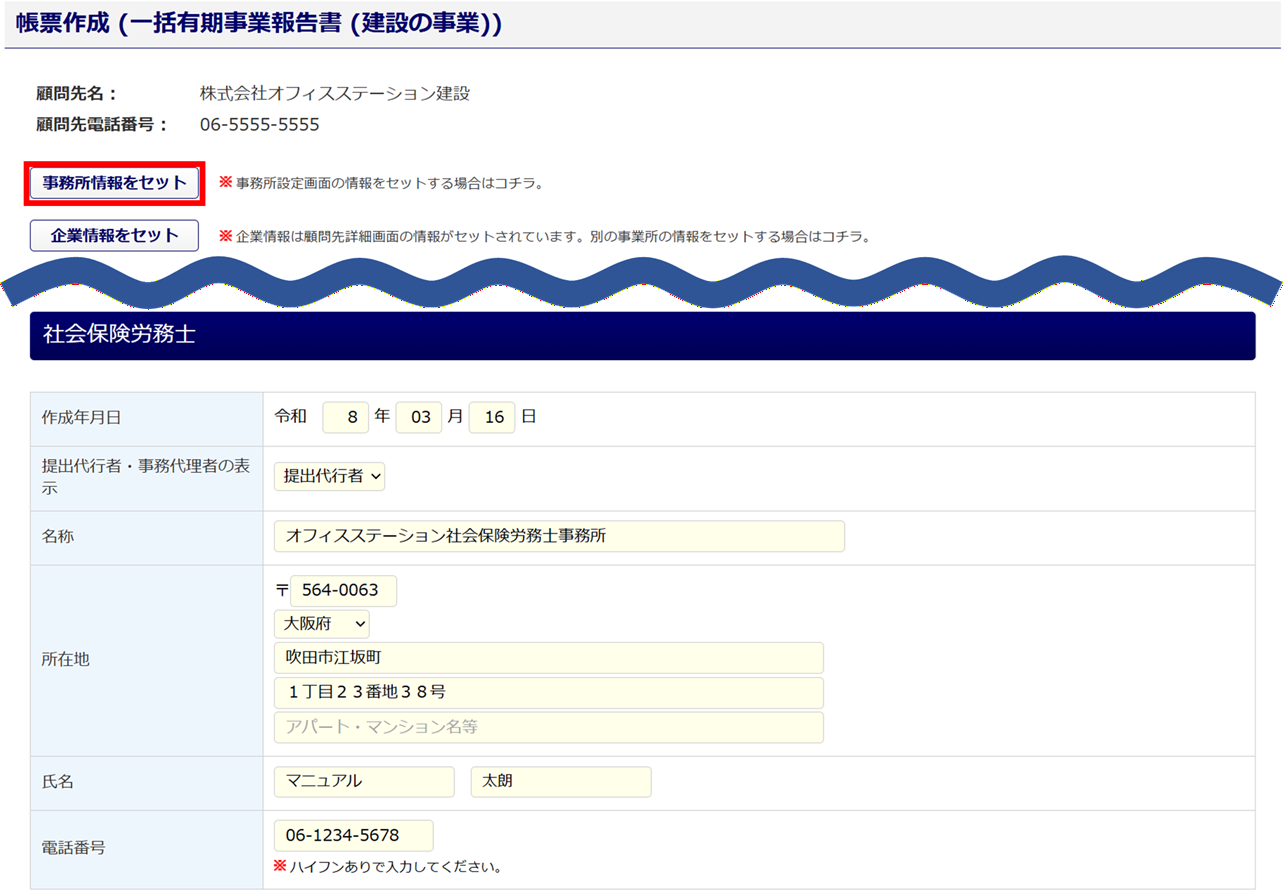This screenshot has width=1283, height=893.
Task: Click the 1丁目23番地38号 address field
Action: click(x=548, y=692)
